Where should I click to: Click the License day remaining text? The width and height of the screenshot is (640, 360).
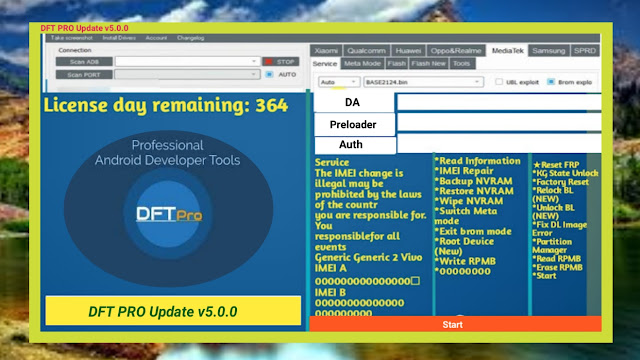(166, 105)
